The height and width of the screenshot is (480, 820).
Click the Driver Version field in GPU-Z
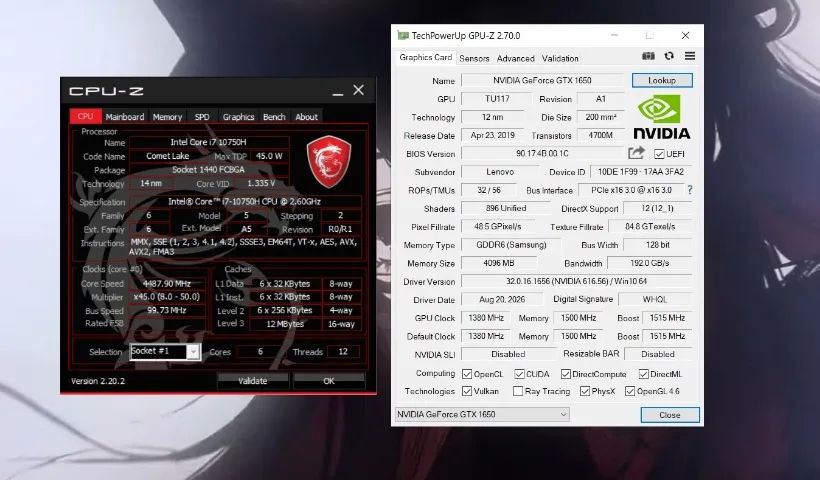click(x=576, y=281)
